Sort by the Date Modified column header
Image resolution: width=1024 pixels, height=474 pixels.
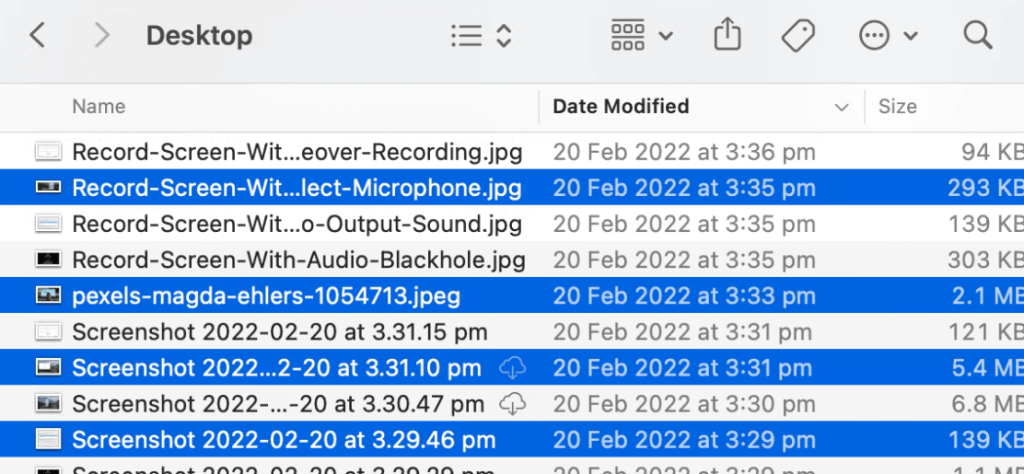620,106
